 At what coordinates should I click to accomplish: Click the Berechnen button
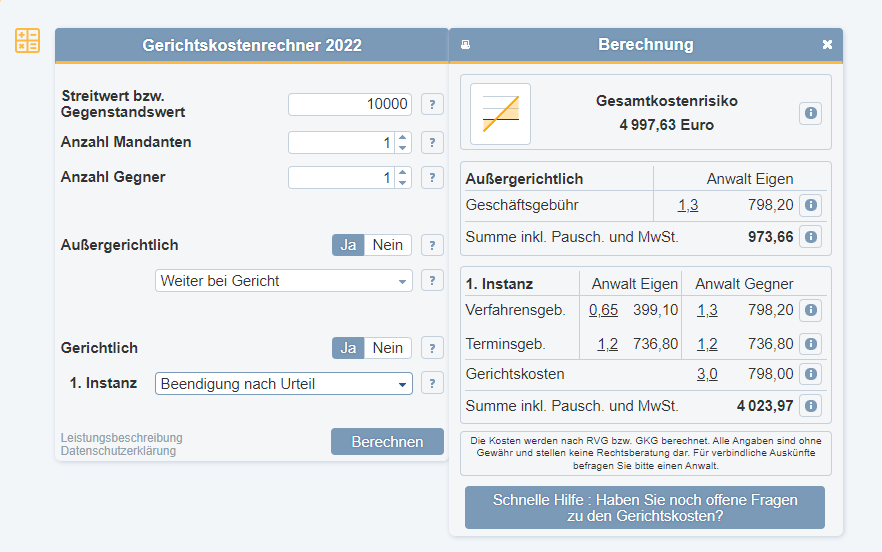click(387, 442)
